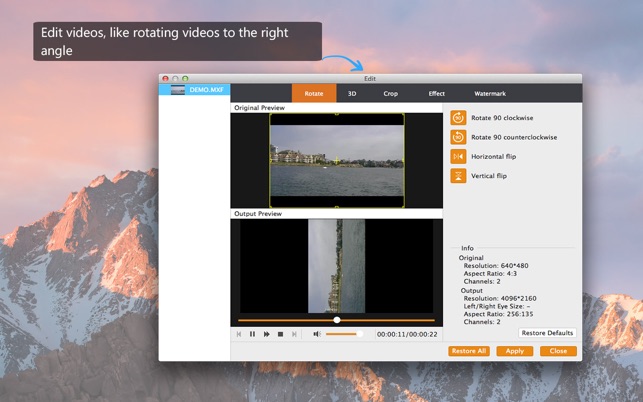This screenshot has height=402, width=643.
Task: Switch to the 3D tab
Action: pos(352,93)
